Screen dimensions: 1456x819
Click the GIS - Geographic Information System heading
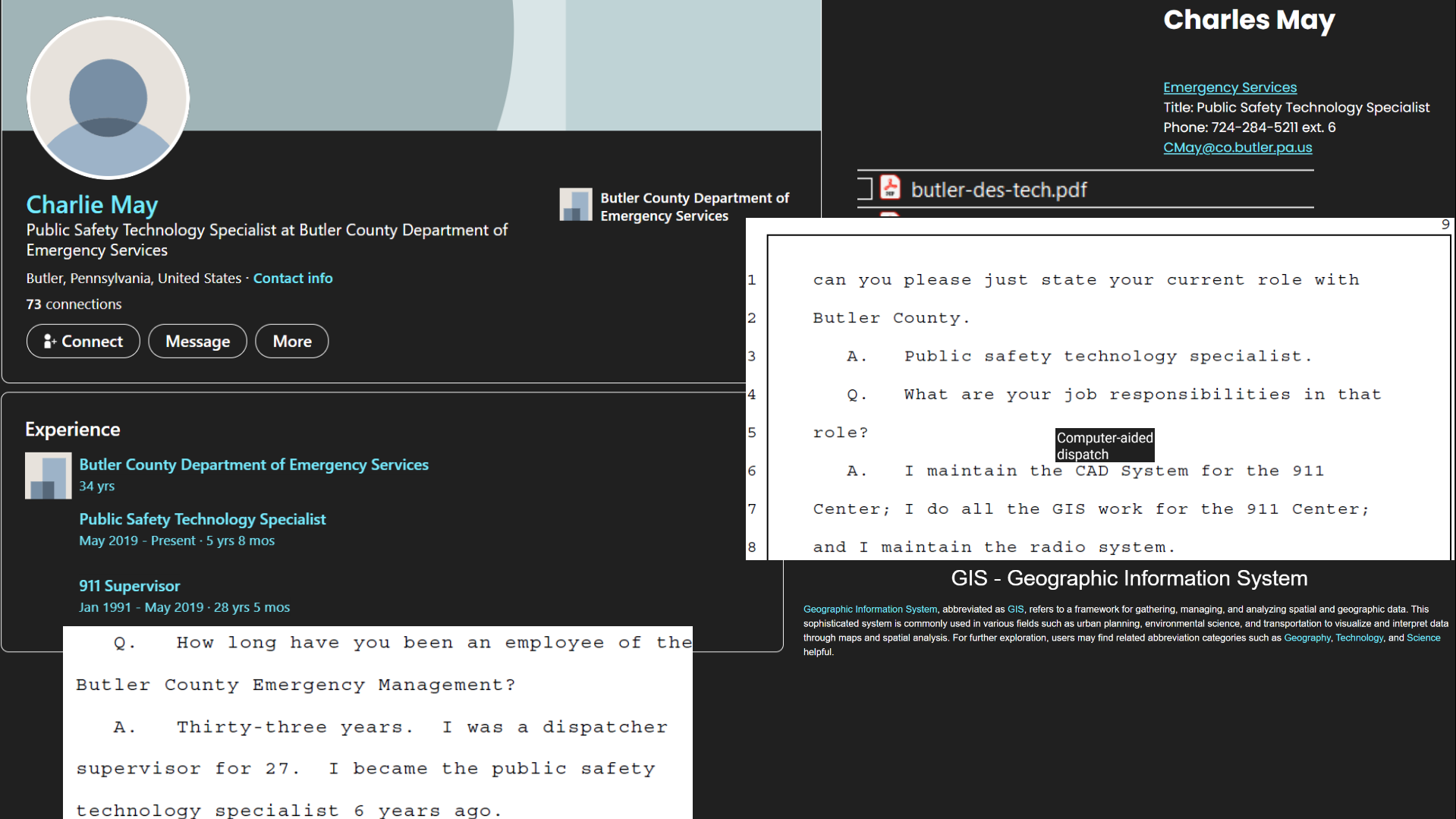tap(1129, 578)
